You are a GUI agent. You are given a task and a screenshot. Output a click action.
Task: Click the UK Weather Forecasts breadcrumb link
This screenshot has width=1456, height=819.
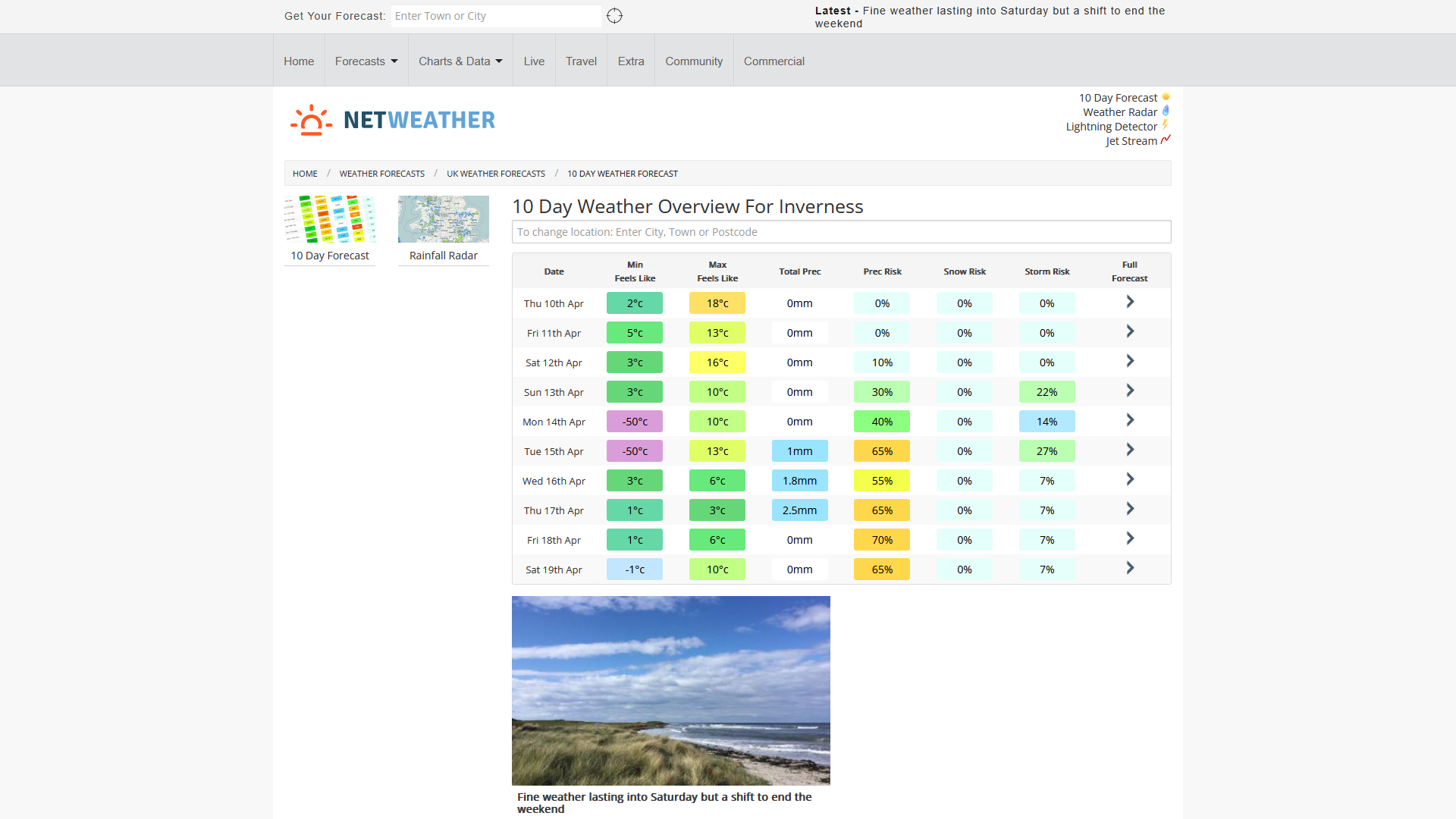pos(496,174)
